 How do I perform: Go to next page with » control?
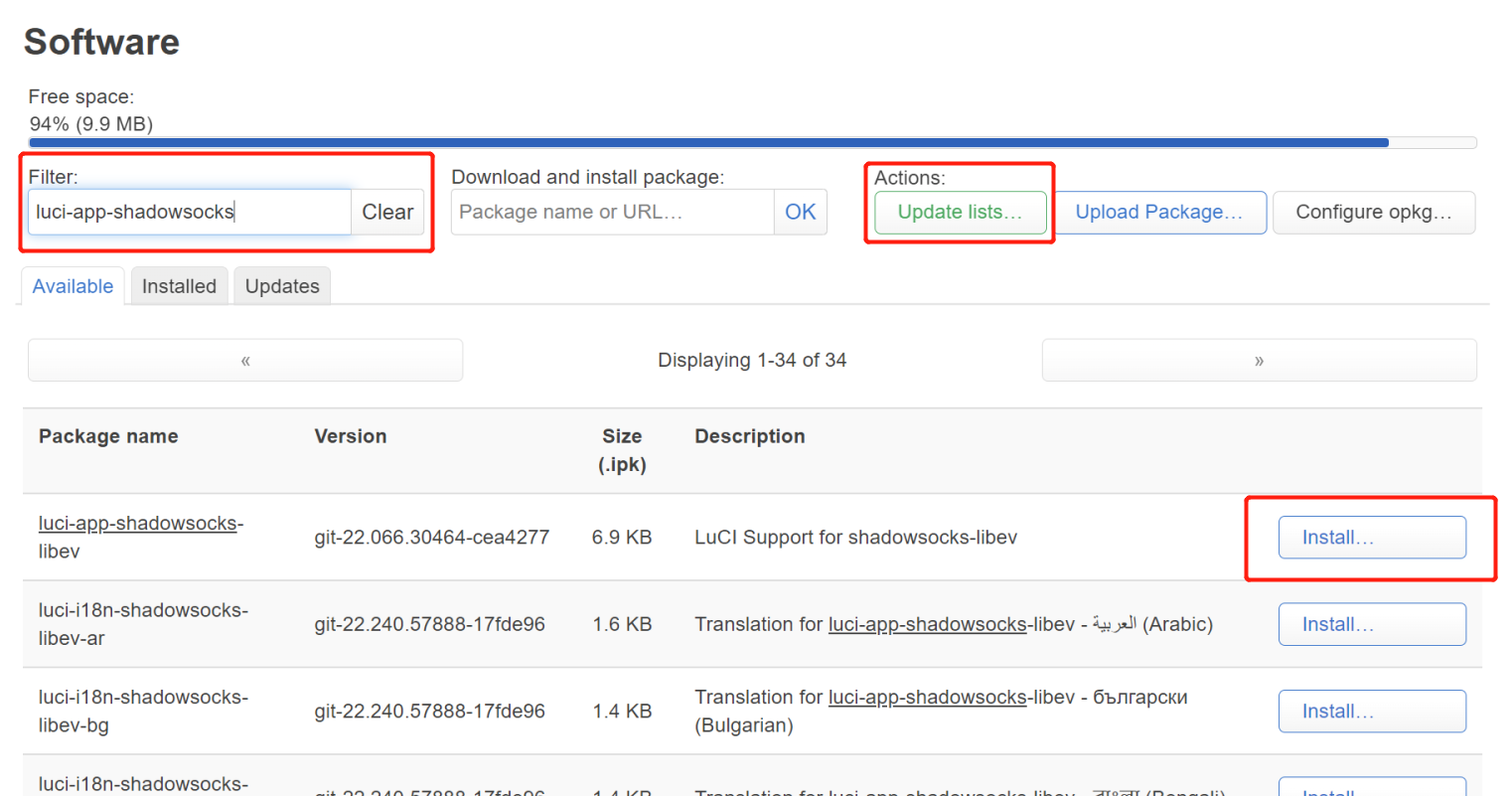coord(1259,360)
